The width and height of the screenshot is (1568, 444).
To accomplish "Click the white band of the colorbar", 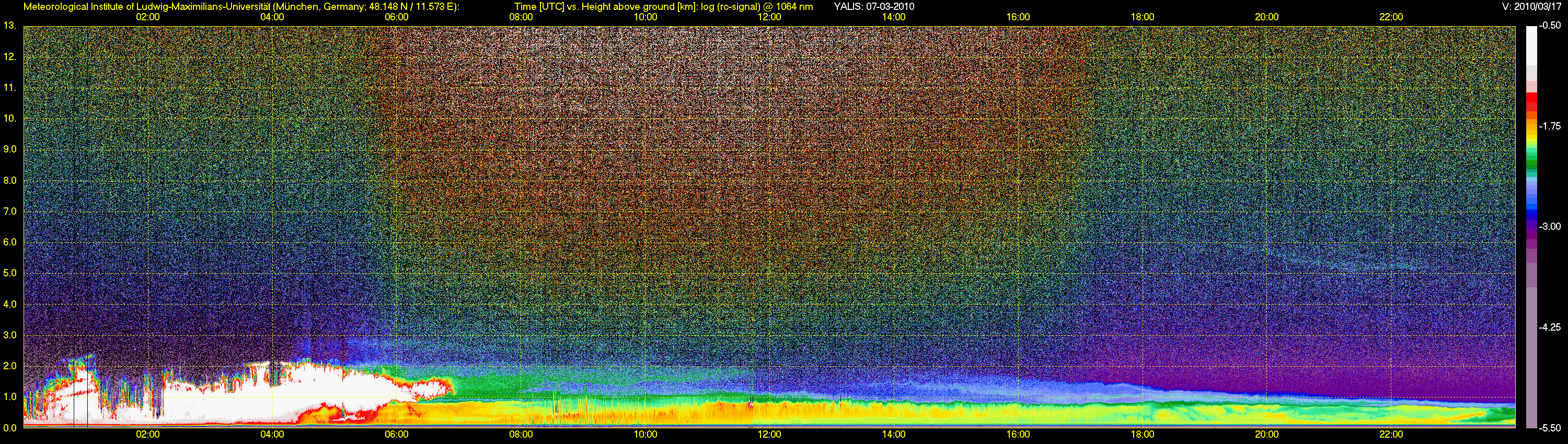I will click(x=1531, y=45).
